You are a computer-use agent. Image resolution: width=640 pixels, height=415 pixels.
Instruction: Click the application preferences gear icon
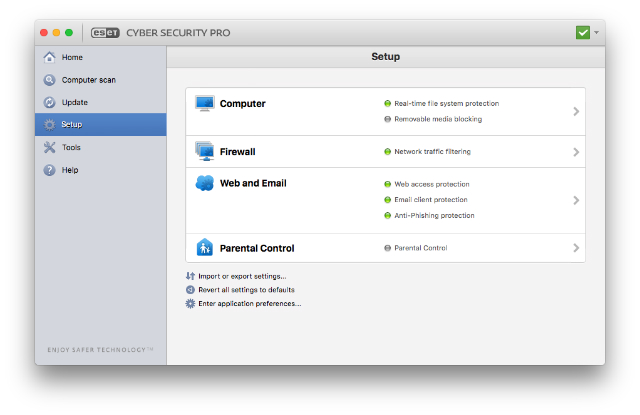(190, 304)
